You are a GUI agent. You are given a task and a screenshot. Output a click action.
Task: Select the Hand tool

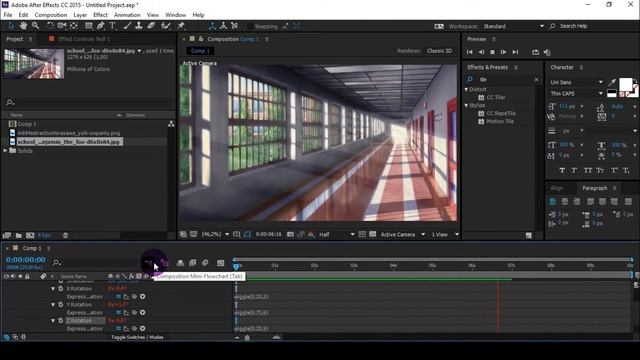(x=23, y=26)
